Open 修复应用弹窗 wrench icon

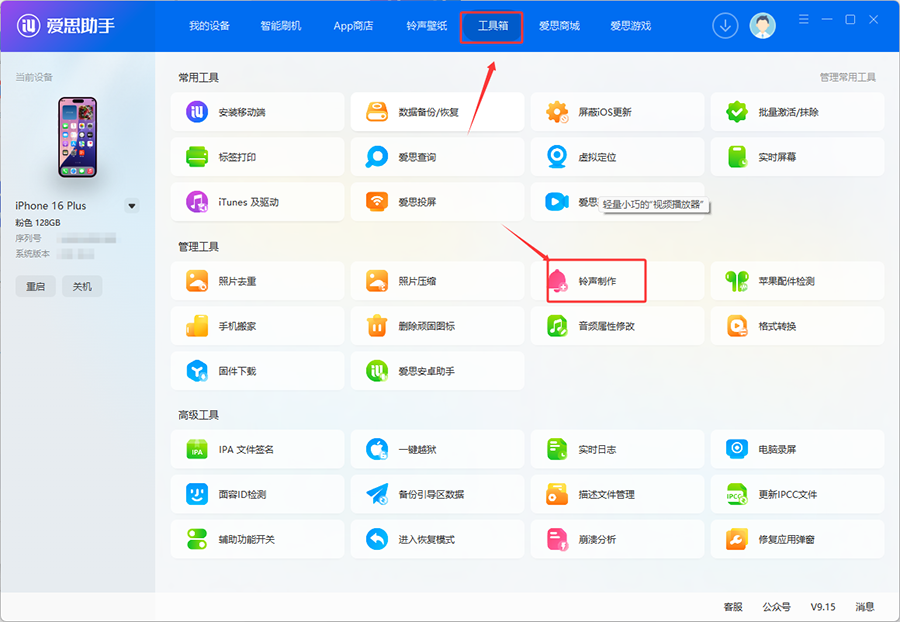[737, 539]
